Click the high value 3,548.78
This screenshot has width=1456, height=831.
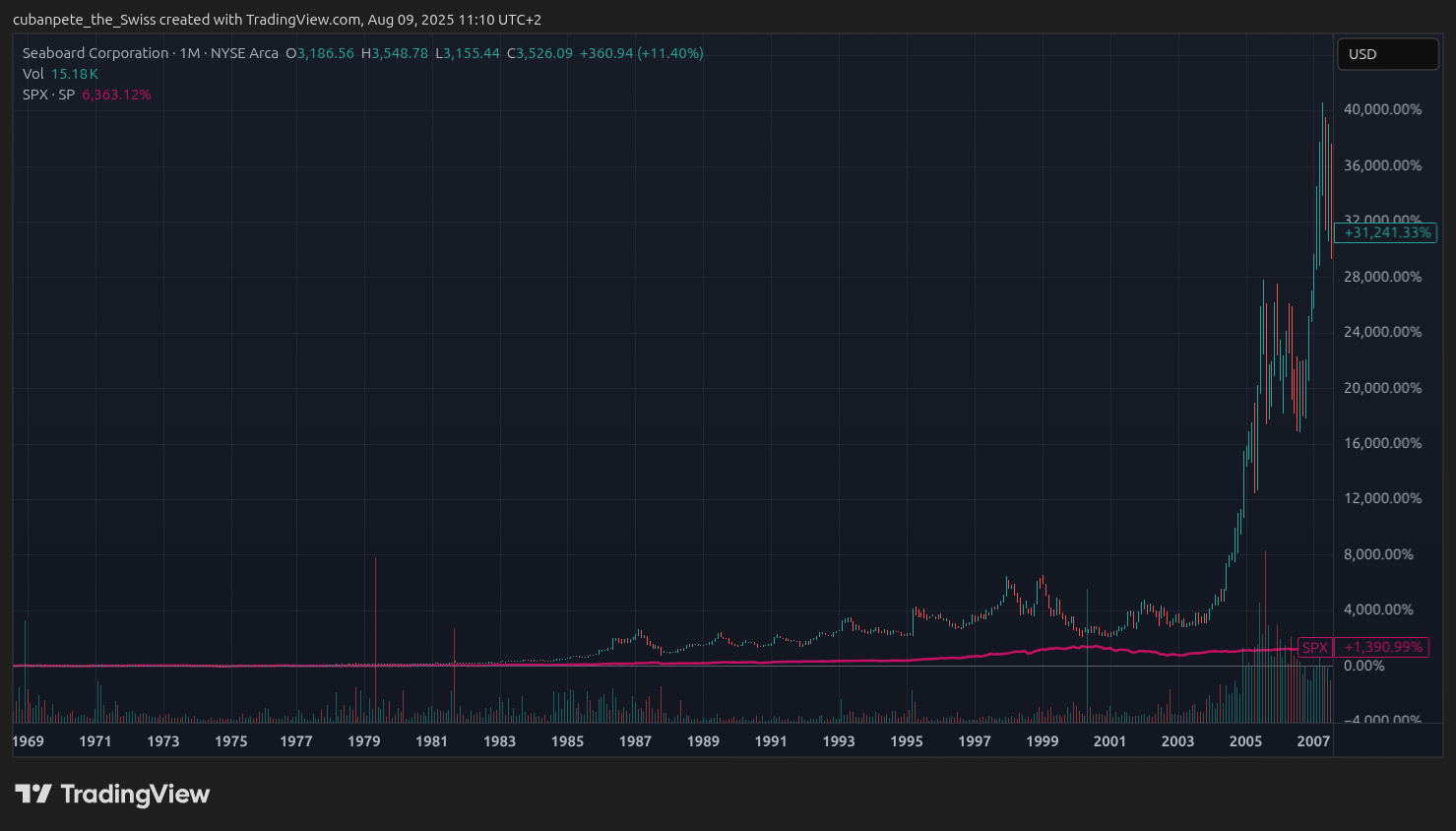pos(400,53)
